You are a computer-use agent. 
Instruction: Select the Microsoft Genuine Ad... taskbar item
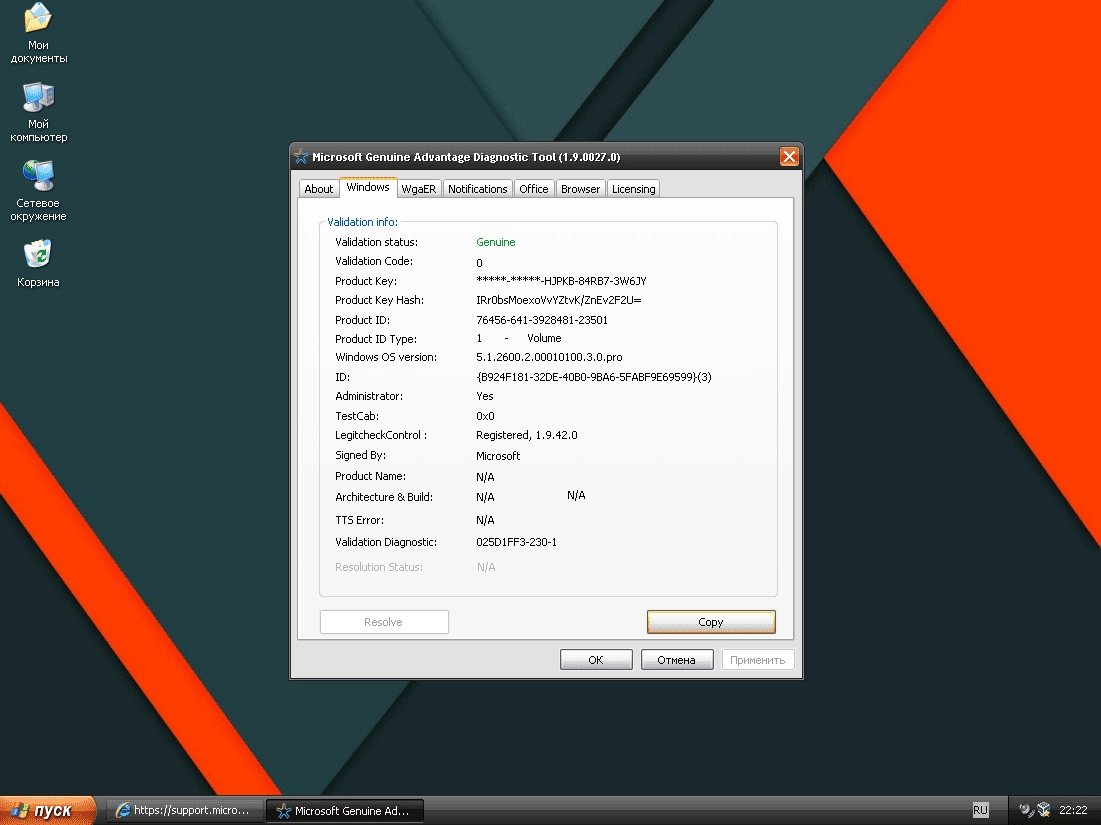coord(345,810)
